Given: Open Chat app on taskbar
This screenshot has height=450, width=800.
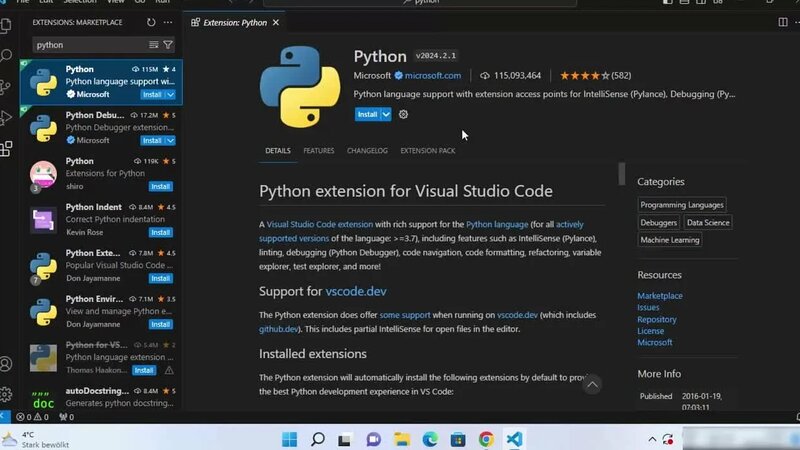Looking at the screenshot, I should pos(373,439).
